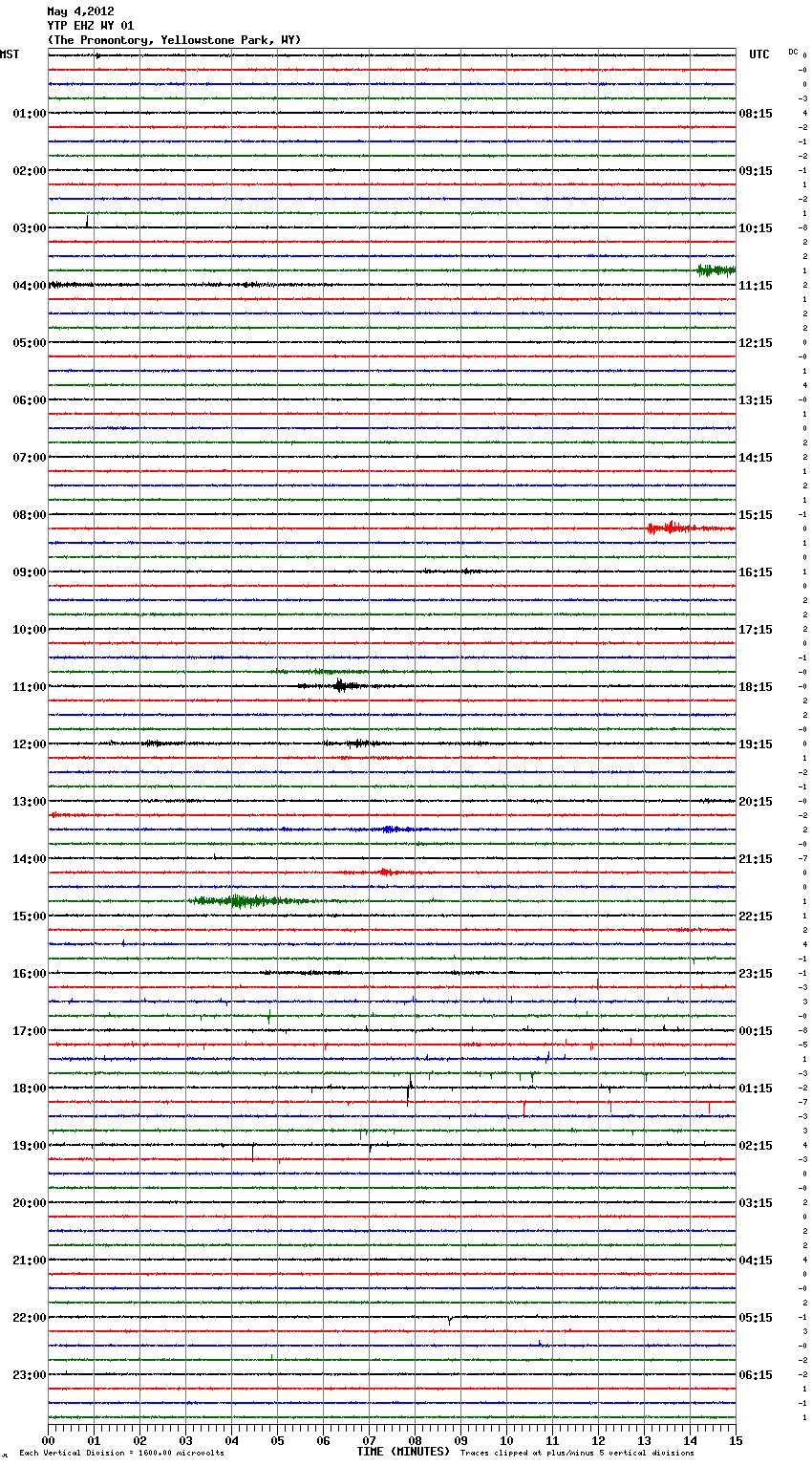
Task: Select the 12:00 MST time label
Action: coord(29,744)
